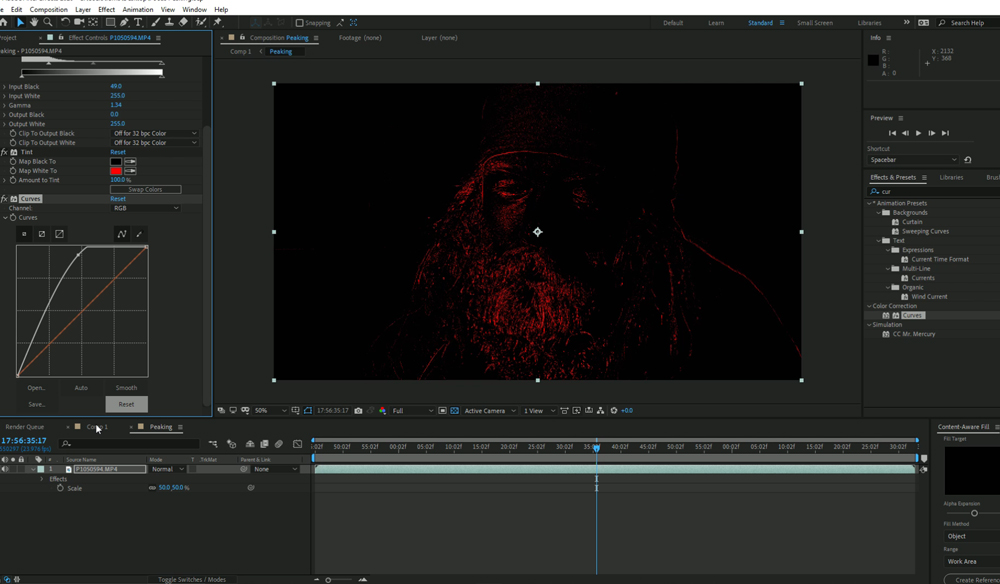Click the Alpha Expansion slider handle
The width and height of the screenshot is (1000, 584).
tap(974, 513)
